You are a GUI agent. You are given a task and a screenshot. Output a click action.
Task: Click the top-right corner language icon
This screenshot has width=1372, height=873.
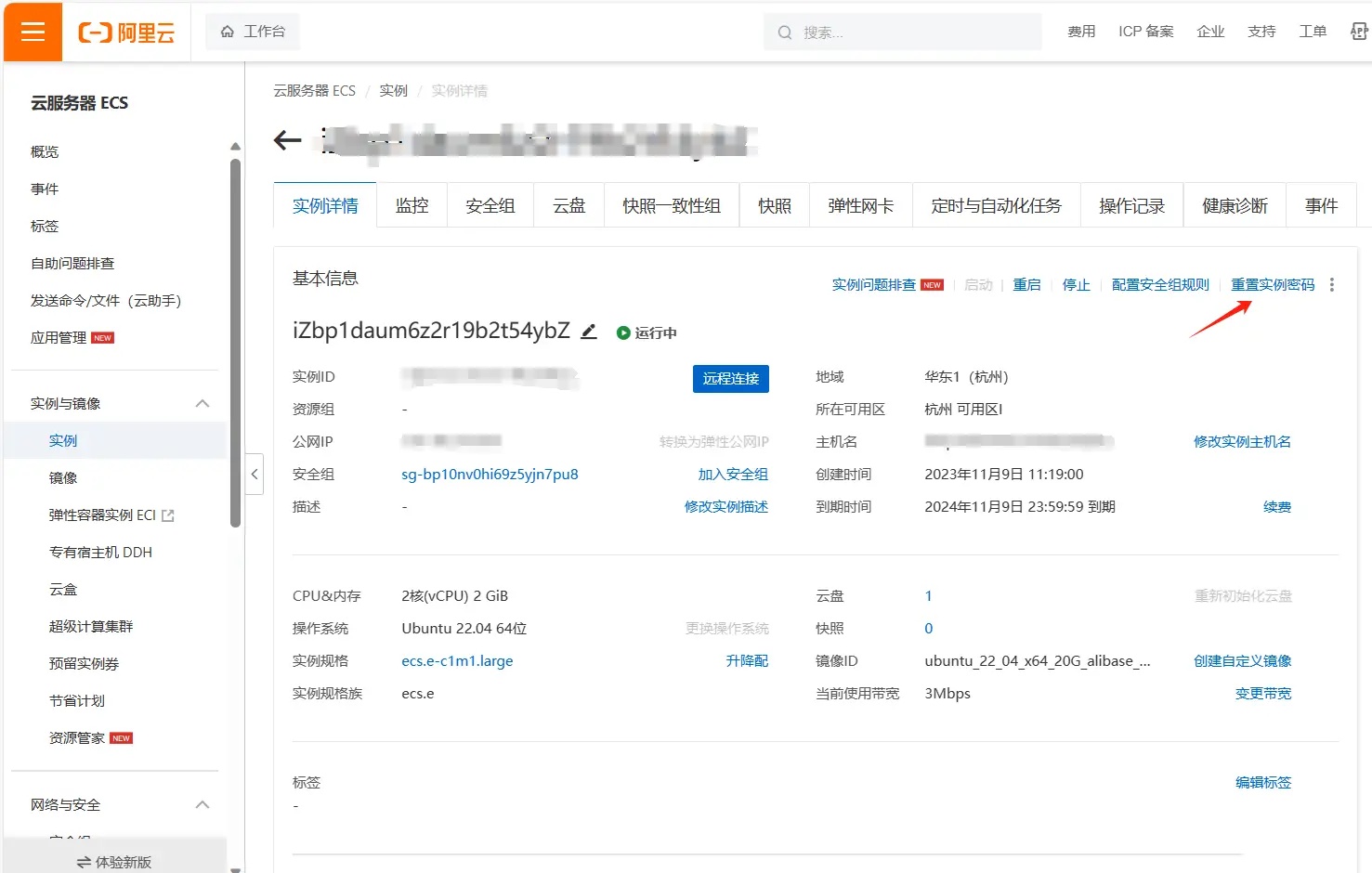click(1358, 32)
